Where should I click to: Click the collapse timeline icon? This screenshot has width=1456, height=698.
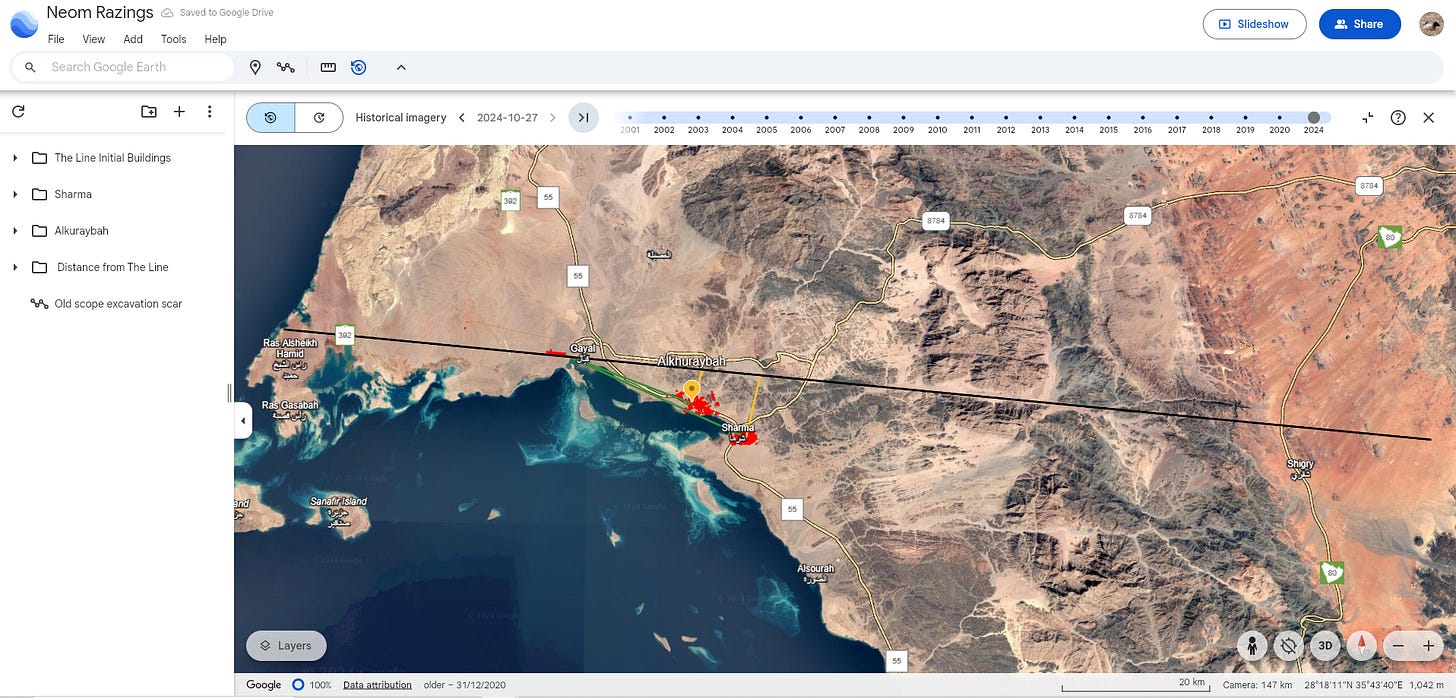click(x=1368, y=117)
